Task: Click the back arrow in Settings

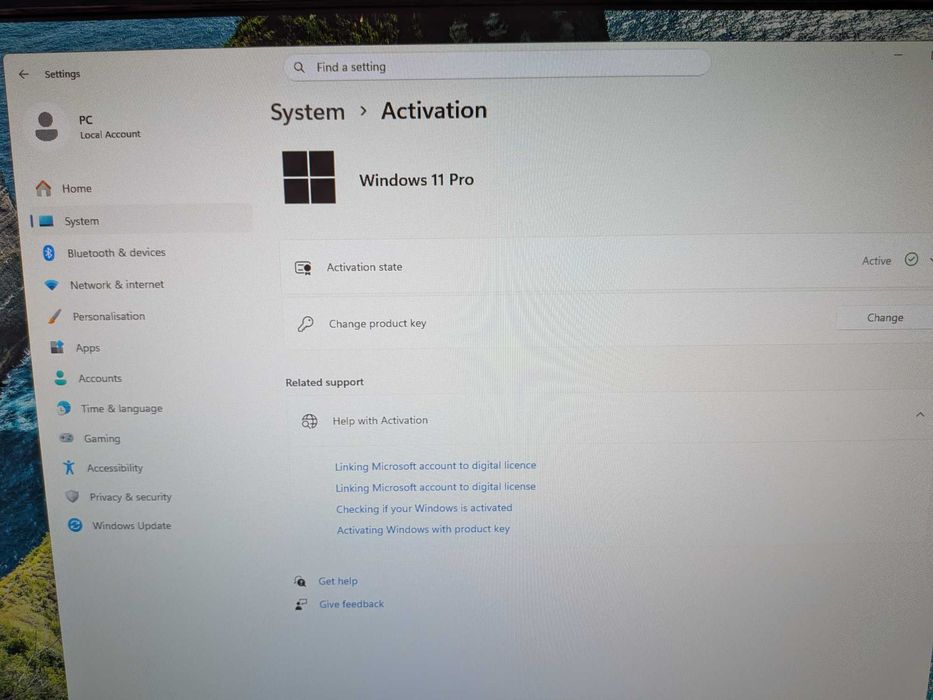Action: click(x=24, y=74)
